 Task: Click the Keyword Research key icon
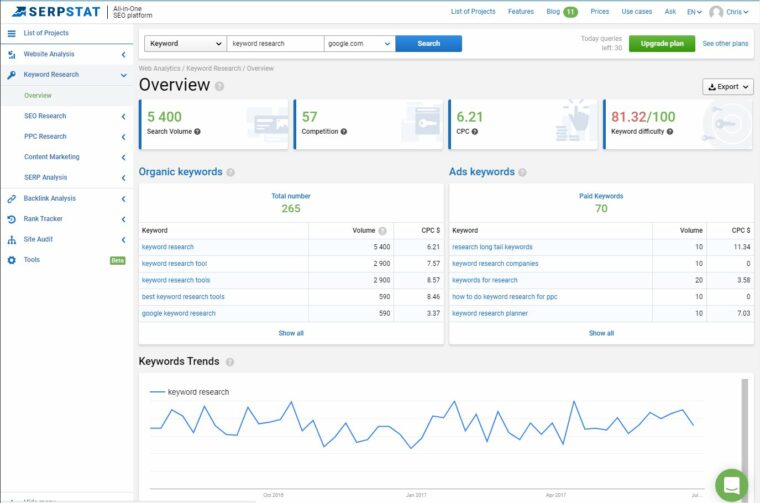click(x=12, y=75)
